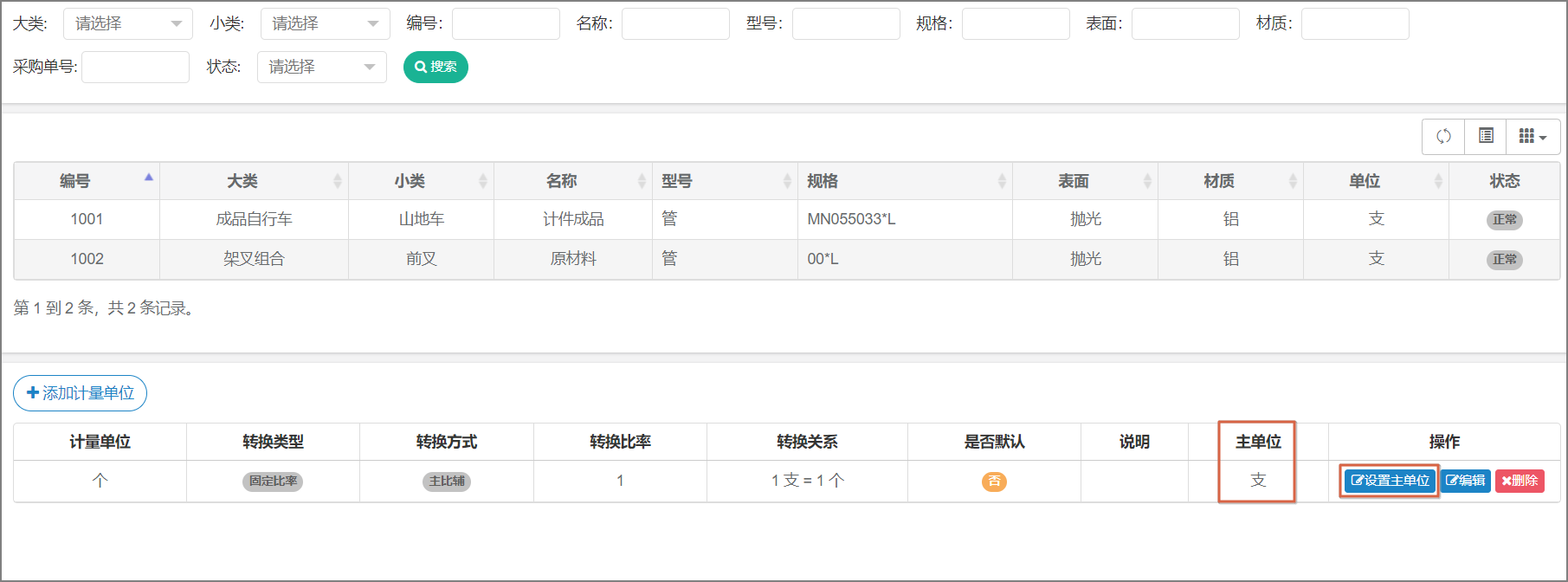The image size is (1568, 582).
Task: Open the columns grid dropdown icon
Action: point(1533,136)
